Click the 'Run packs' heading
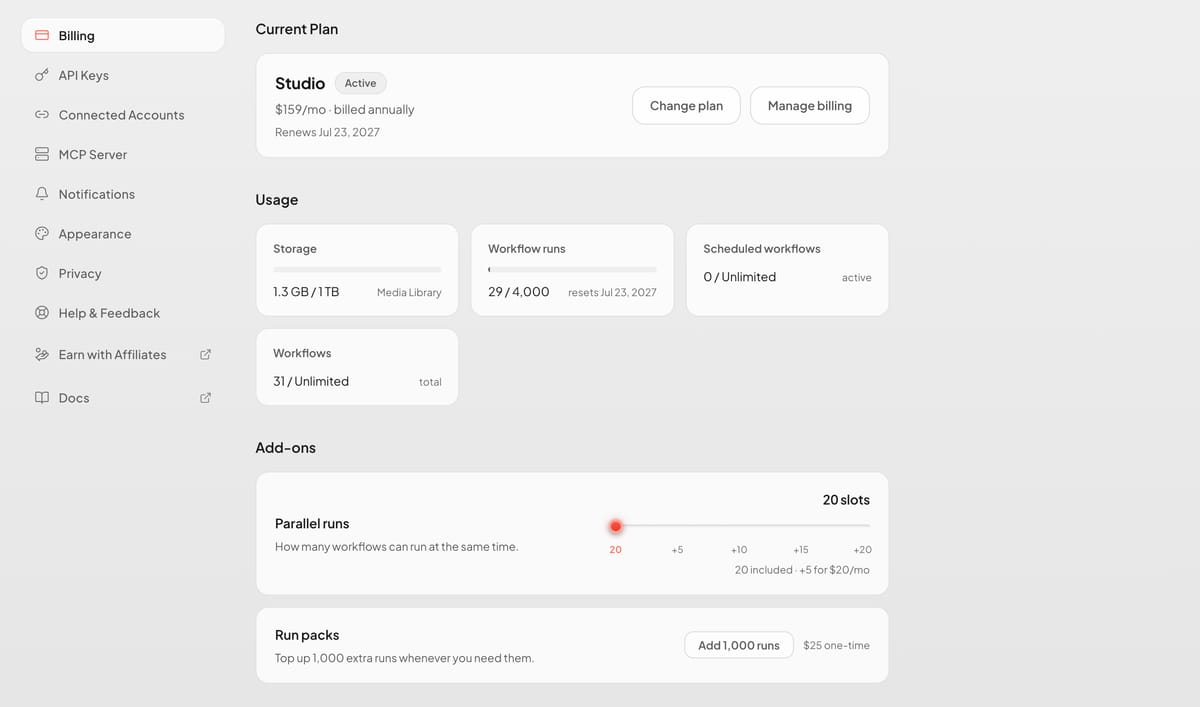This screenshot has width=1200, height=707. coord(307,635)
